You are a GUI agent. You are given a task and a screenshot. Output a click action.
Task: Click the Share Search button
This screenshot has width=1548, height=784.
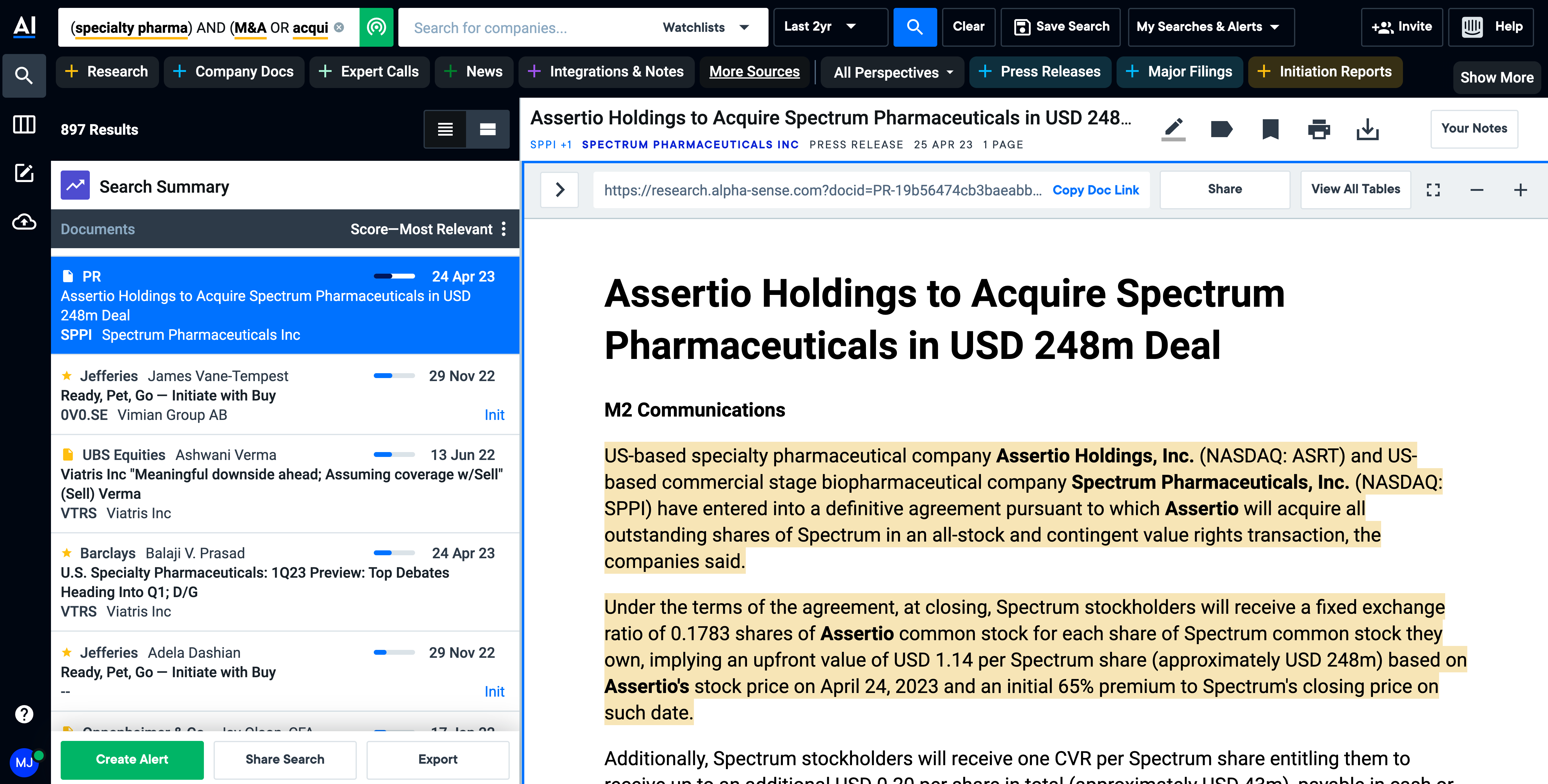285,759
